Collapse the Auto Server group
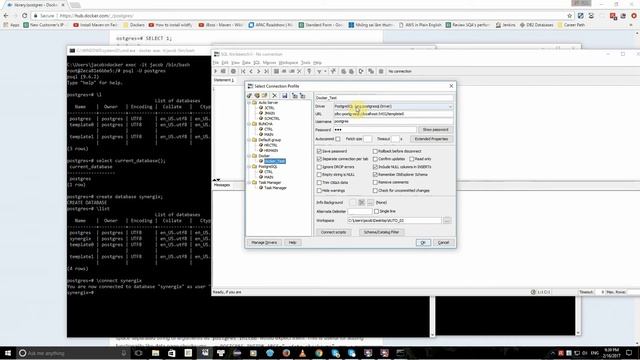 click(249, 102)
